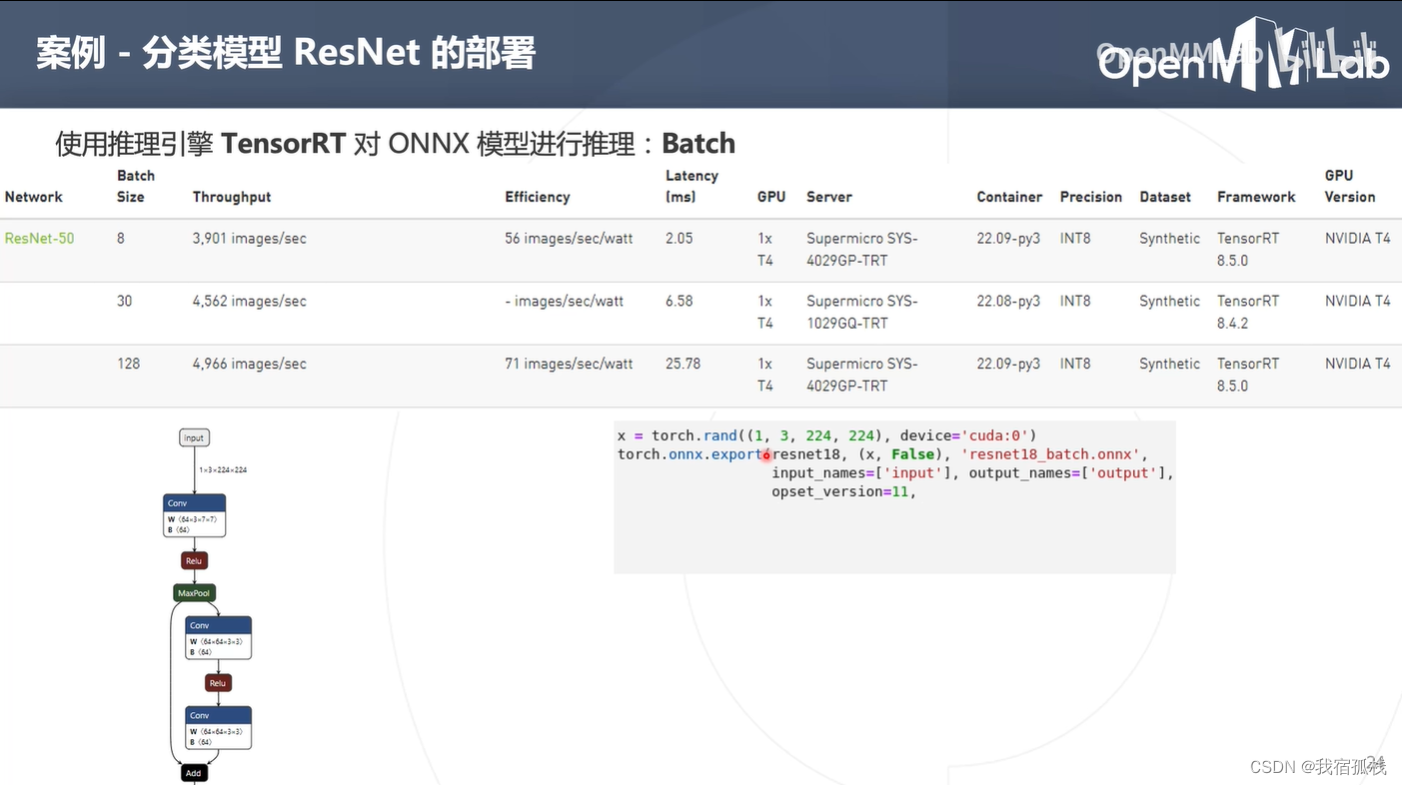
Task: Click the '3,901 images/sec' throughput cell
Action: tap(249, 239)
